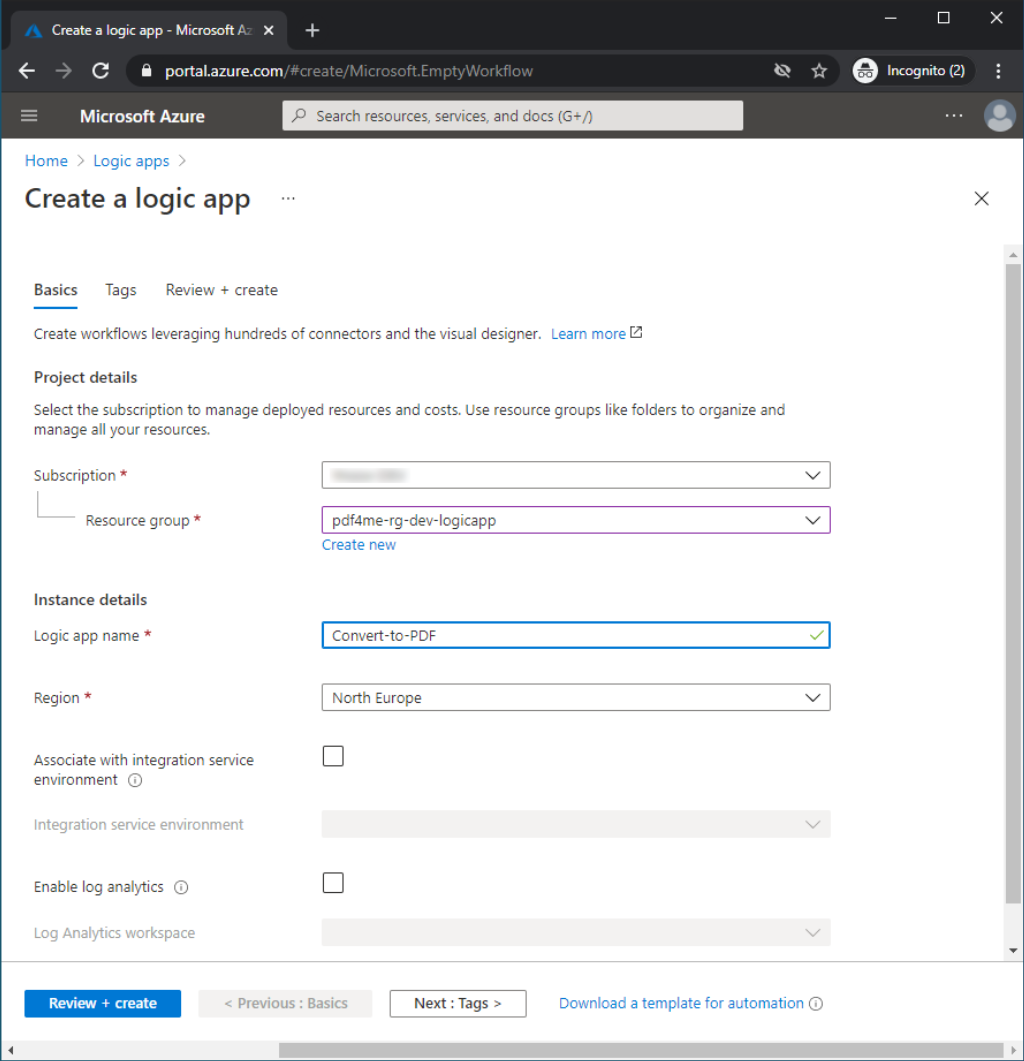
Task: Open the Azure portal hamburger menu
Action: click(29, 116)
